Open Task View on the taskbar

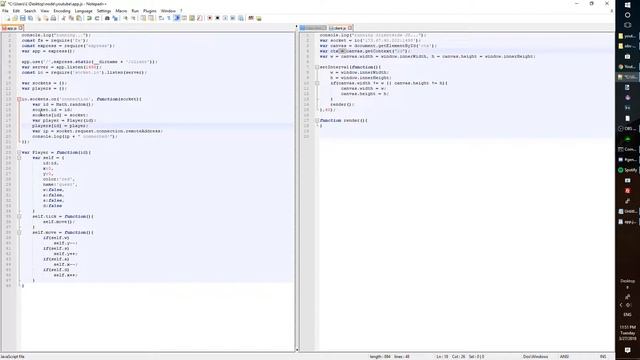(627, 25)
